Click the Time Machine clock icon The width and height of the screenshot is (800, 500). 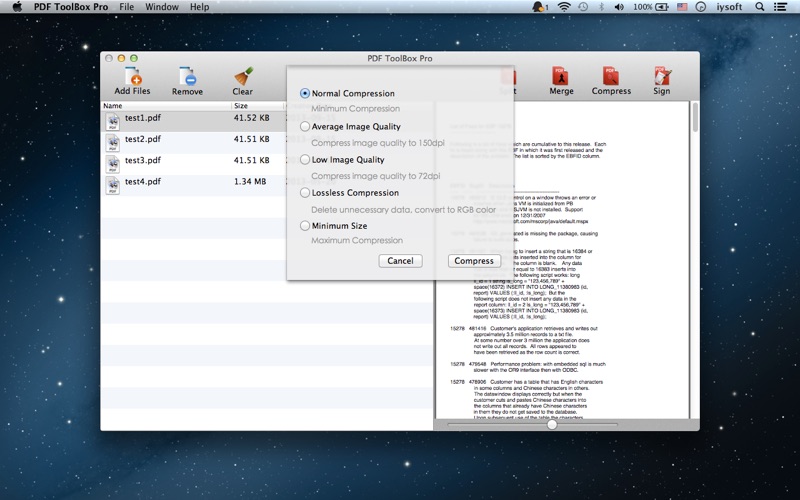coord(583,7)
